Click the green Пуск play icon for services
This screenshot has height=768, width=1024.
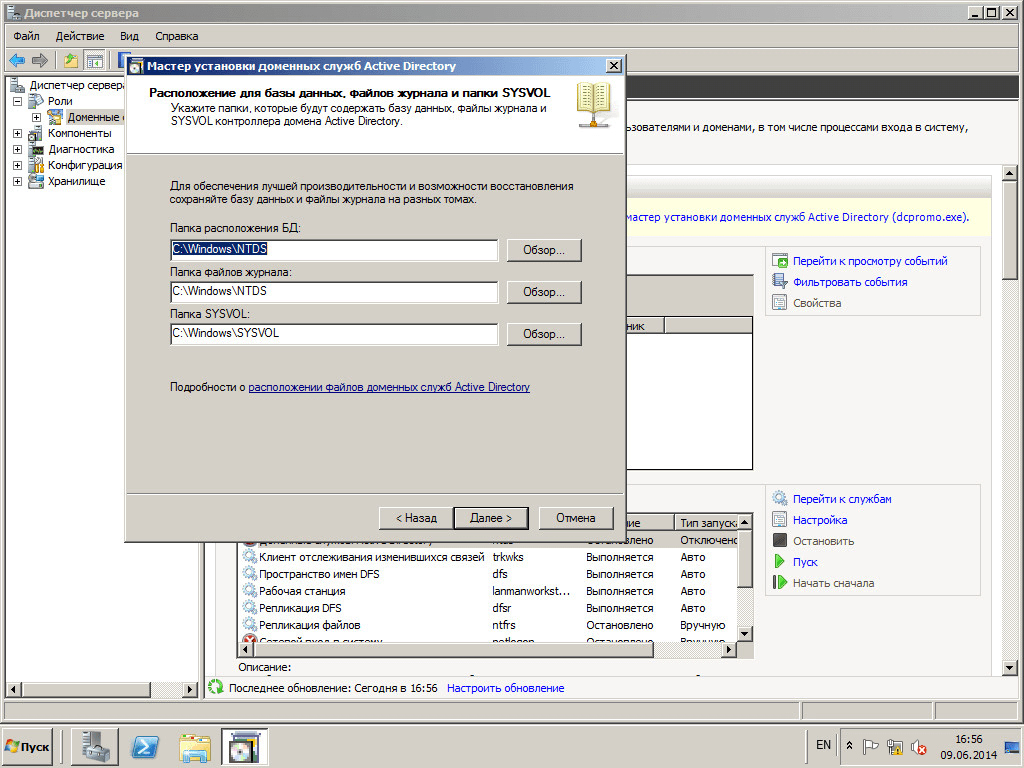780,562
